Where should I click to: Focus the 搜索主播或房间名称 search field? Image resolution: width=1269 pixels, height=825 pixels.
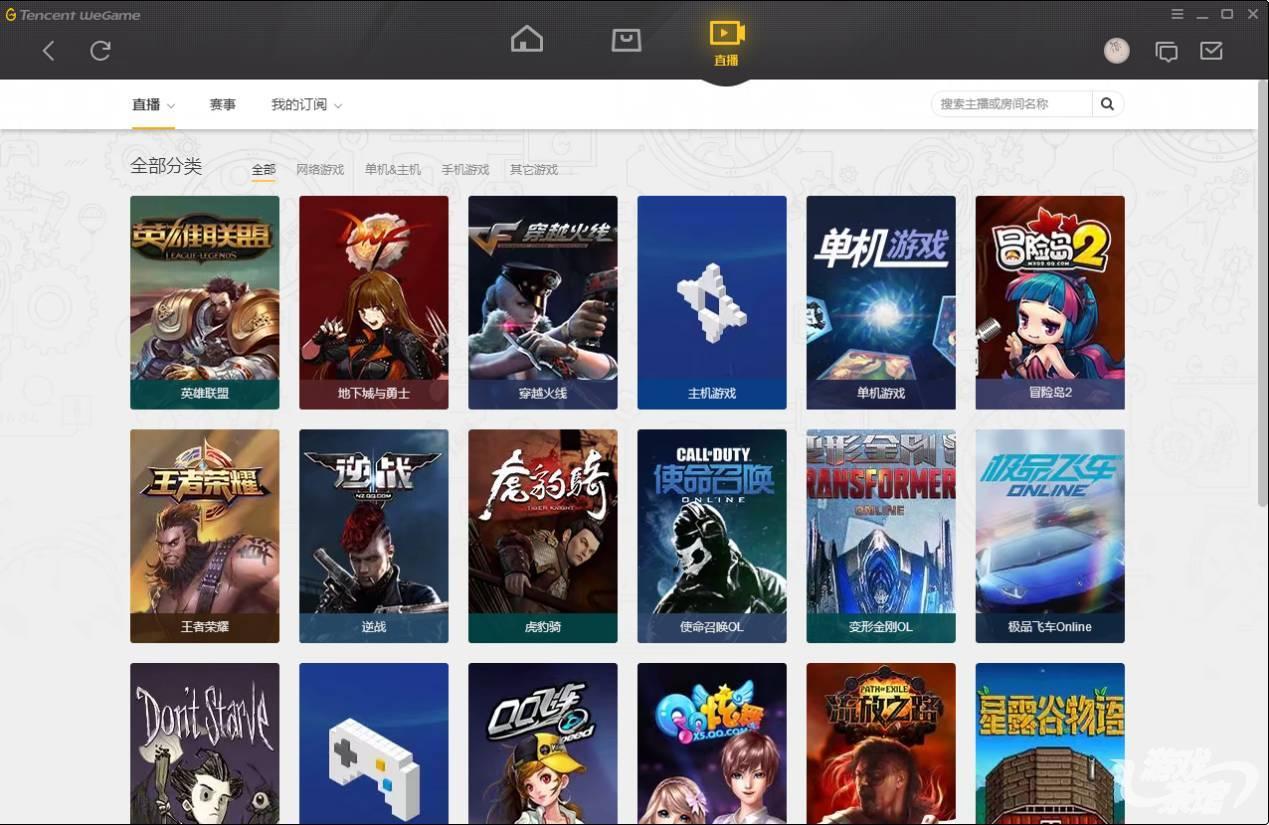pyautogui.click(x=1011, y=104)
